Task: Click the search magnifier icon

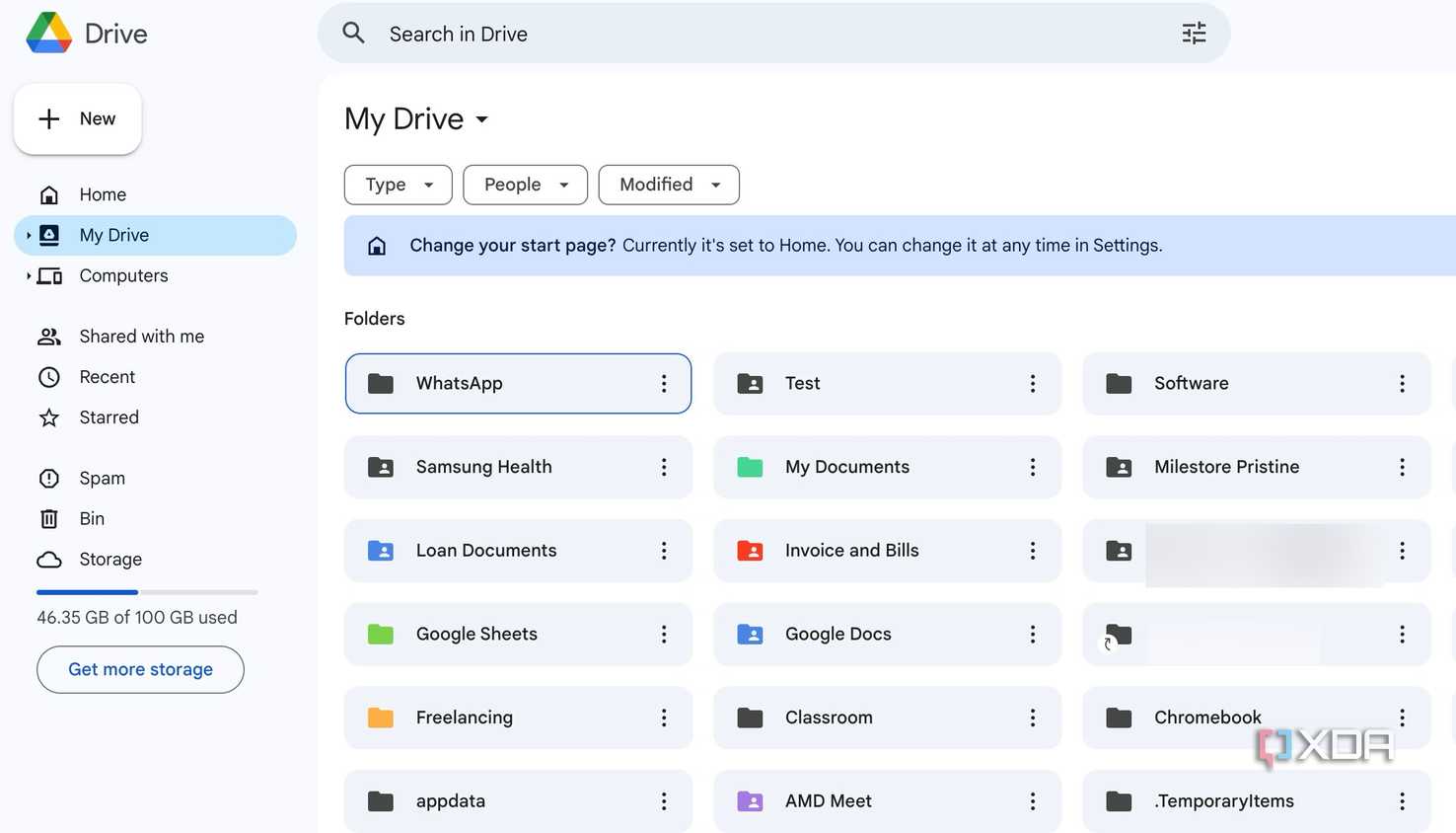Action: pos(353,34)
